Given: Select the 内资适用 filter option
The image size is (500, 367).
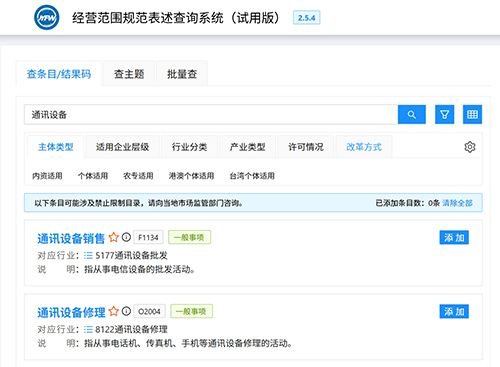Looking at the screenshot, I should click(x=47, y=176).
